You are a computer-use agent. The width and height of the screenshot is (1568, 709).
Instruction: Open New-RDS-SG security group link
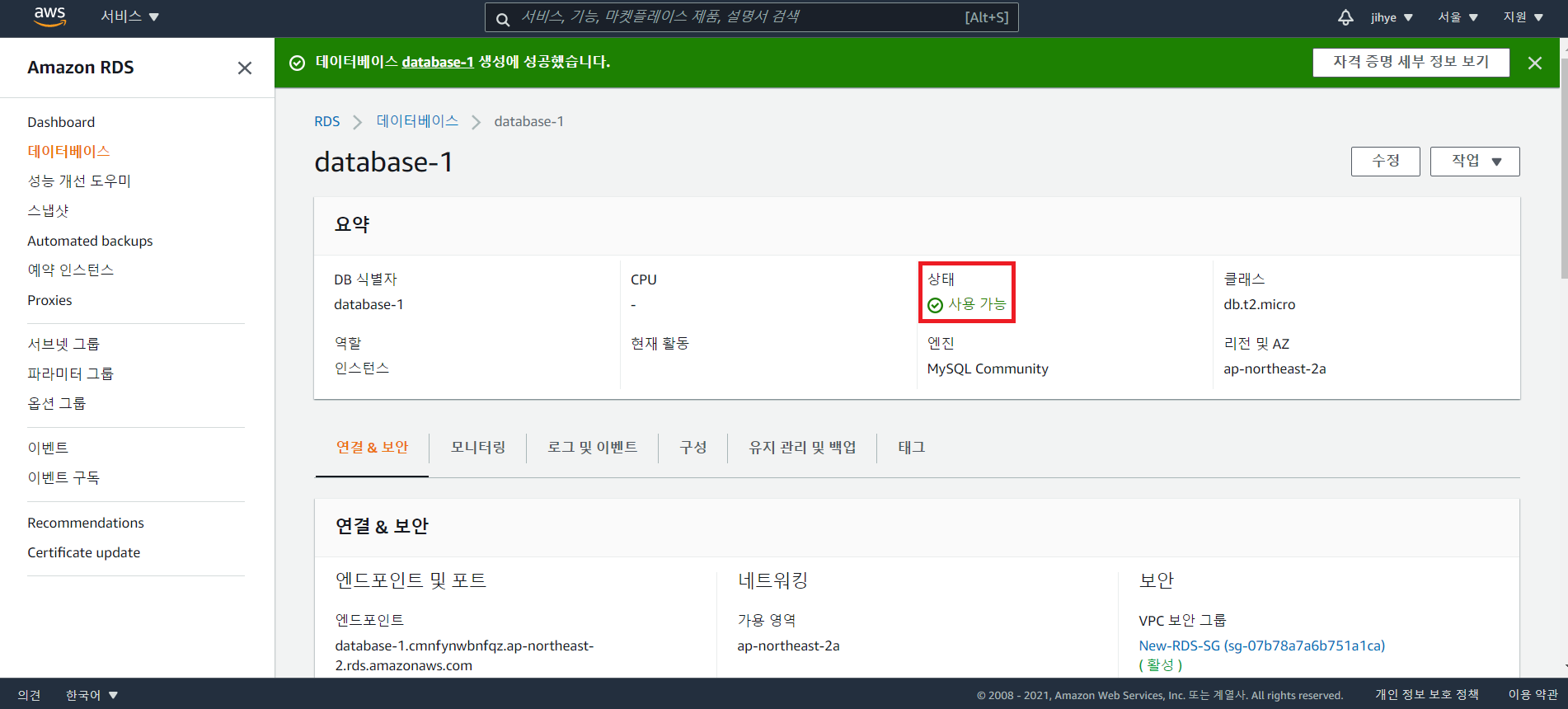coord(1261,646)
